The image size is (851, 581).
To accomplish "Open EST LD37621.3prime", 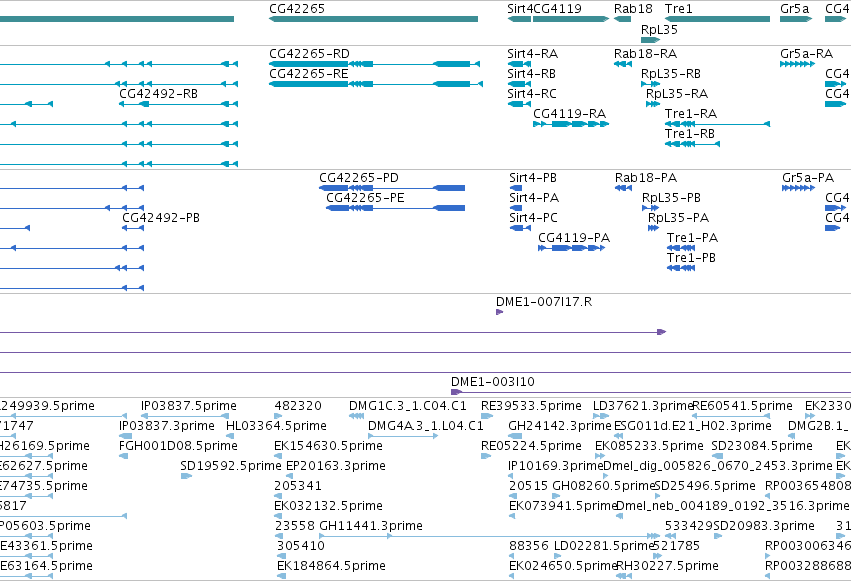I will point(601,416).
